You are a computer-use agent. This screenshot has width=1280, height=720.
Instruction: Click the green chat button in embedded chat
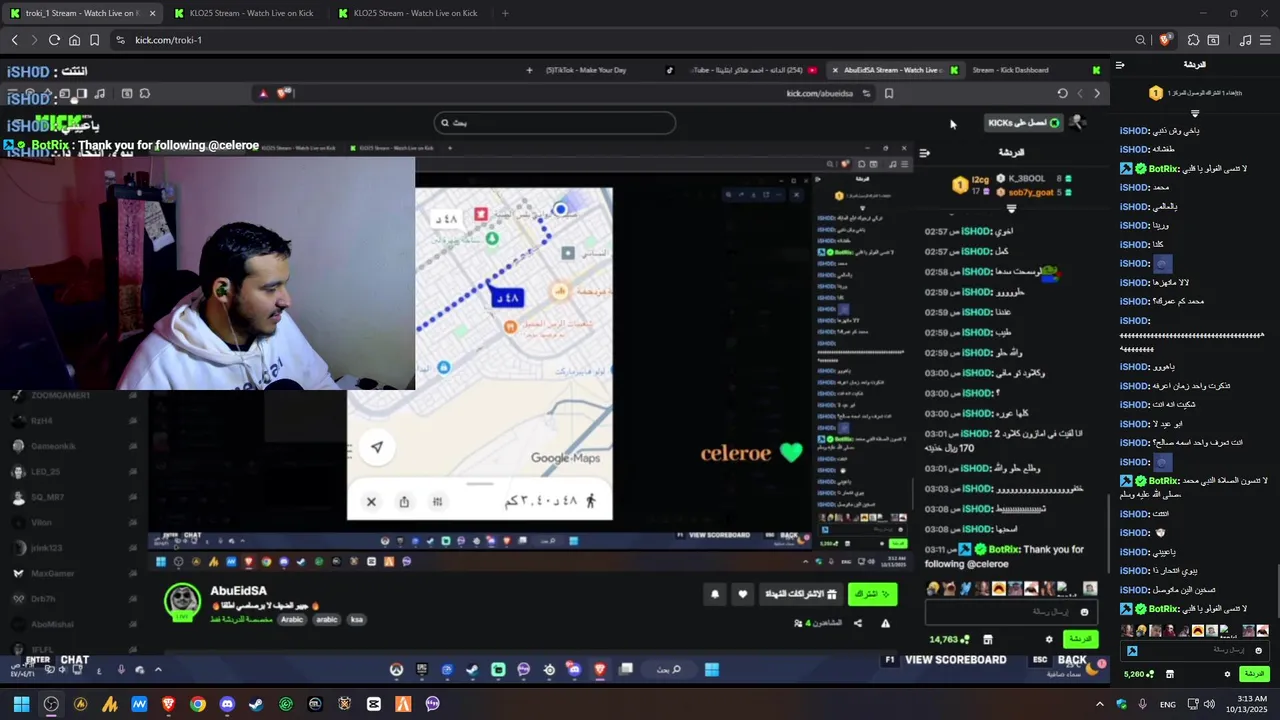click(x=1081, y=638)
